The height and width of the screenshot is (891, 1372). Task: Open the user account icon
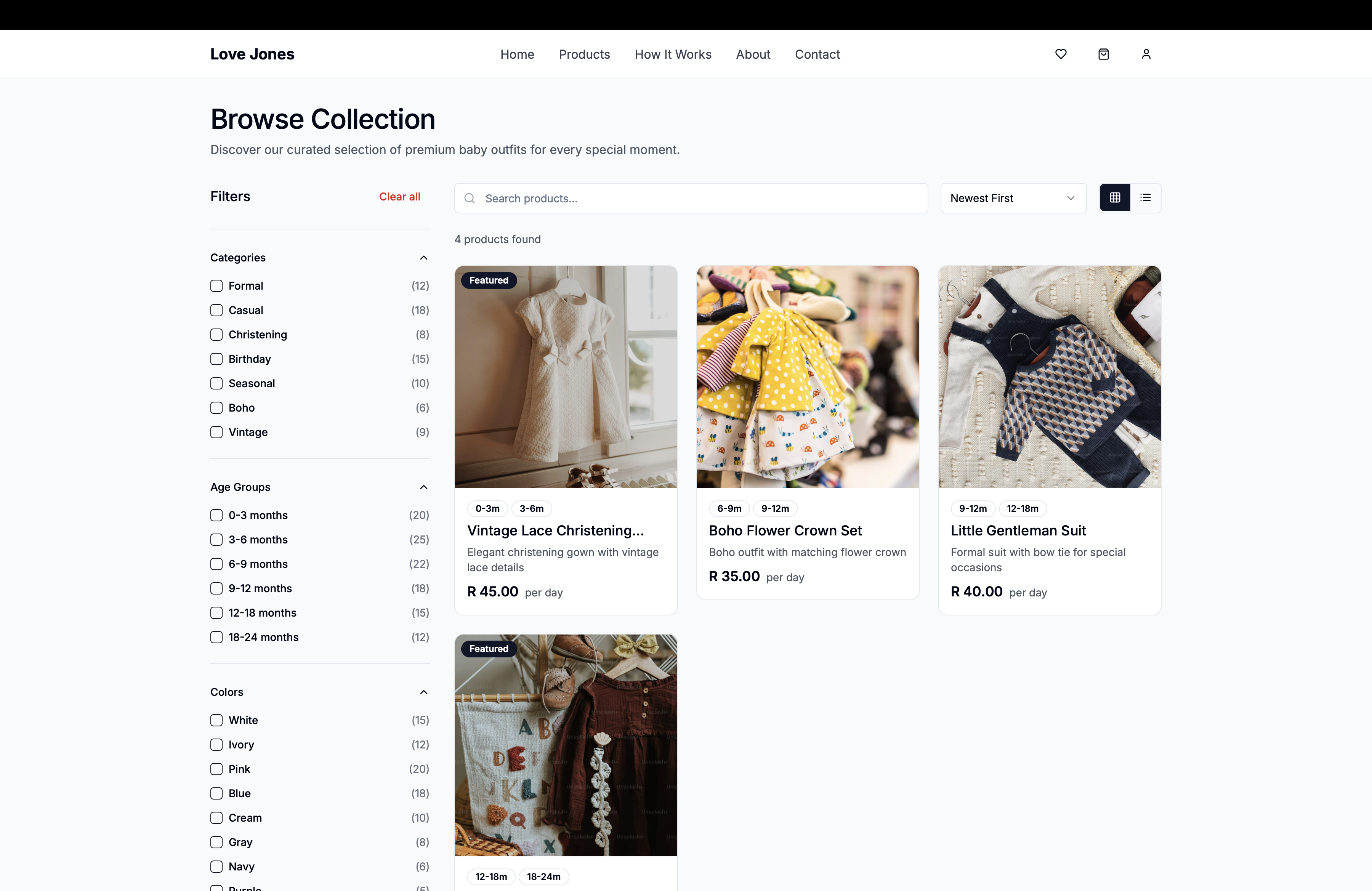click(x=1146, y=54)
